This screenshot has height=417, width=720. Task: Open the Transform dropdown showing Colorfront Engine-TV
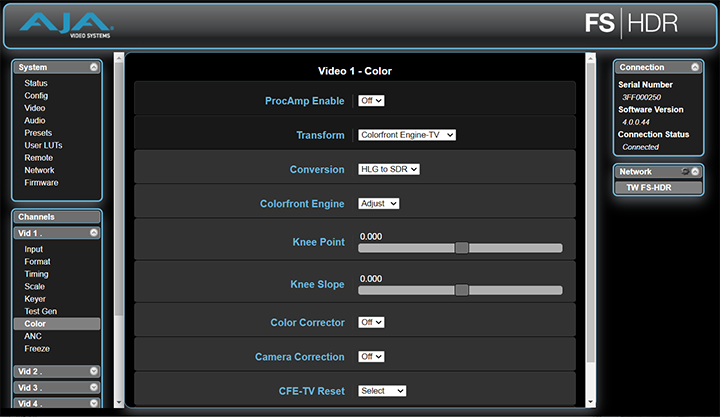[x=407, y=135]
